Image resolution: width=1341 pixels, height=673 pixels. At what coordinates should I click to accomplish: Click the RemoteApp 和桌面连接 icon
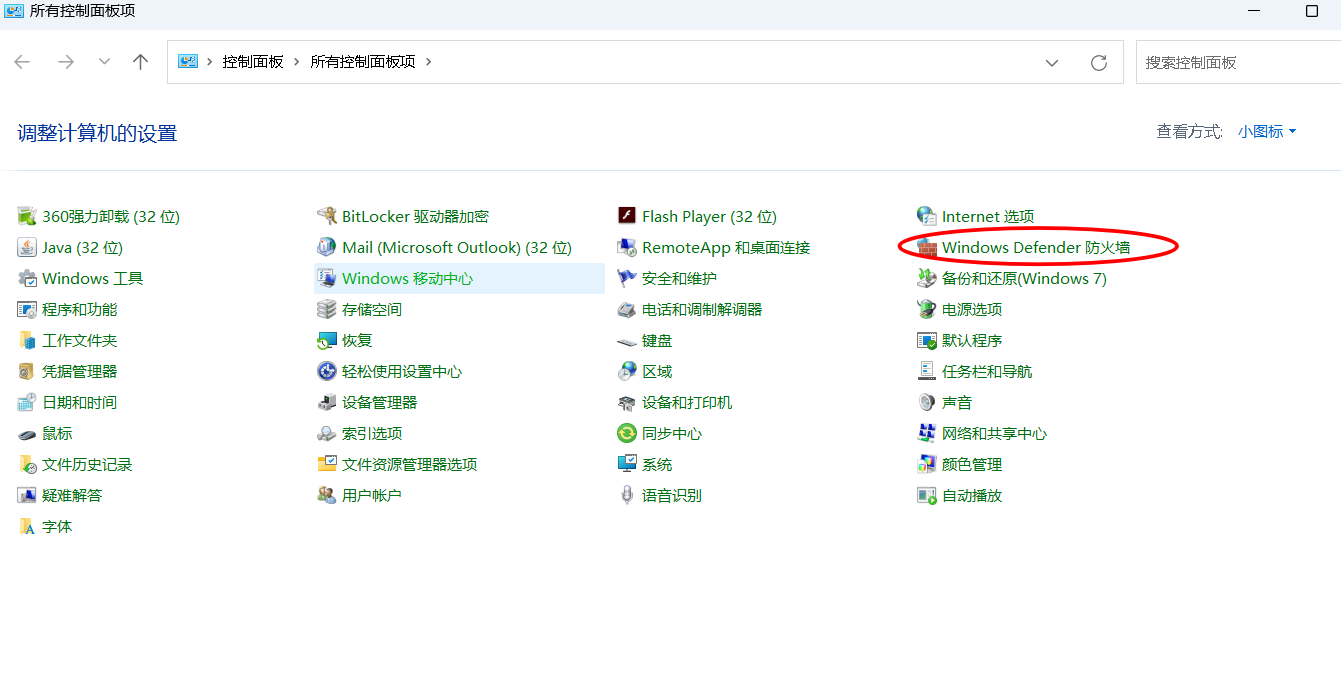point(627,247)
